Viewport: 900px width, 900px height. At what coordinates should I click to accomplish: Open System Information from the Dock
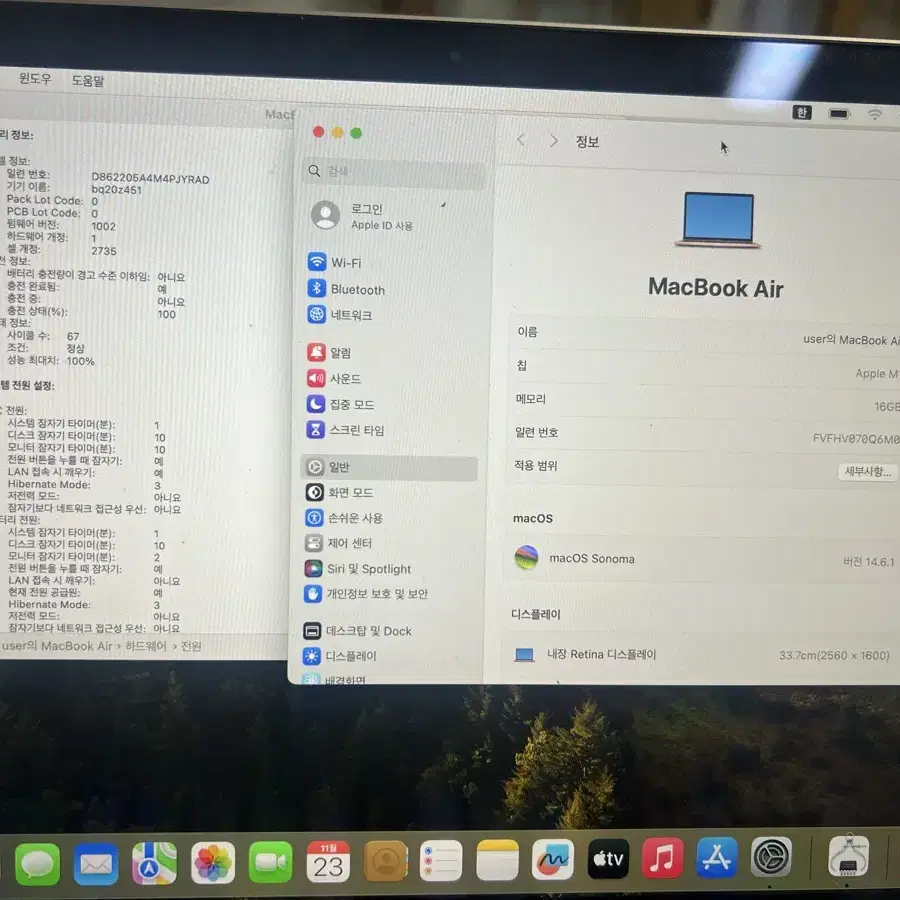(848, 856)
